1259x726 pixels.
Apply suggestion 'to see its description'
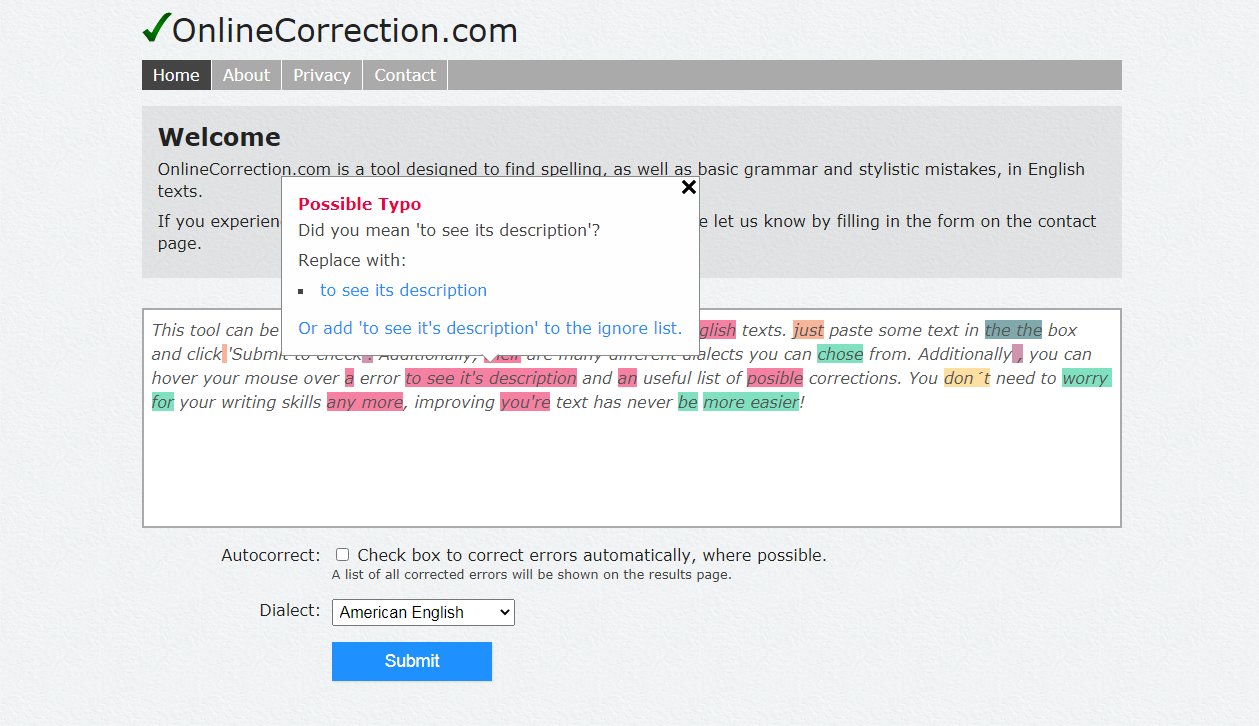(x=403, y=290)
